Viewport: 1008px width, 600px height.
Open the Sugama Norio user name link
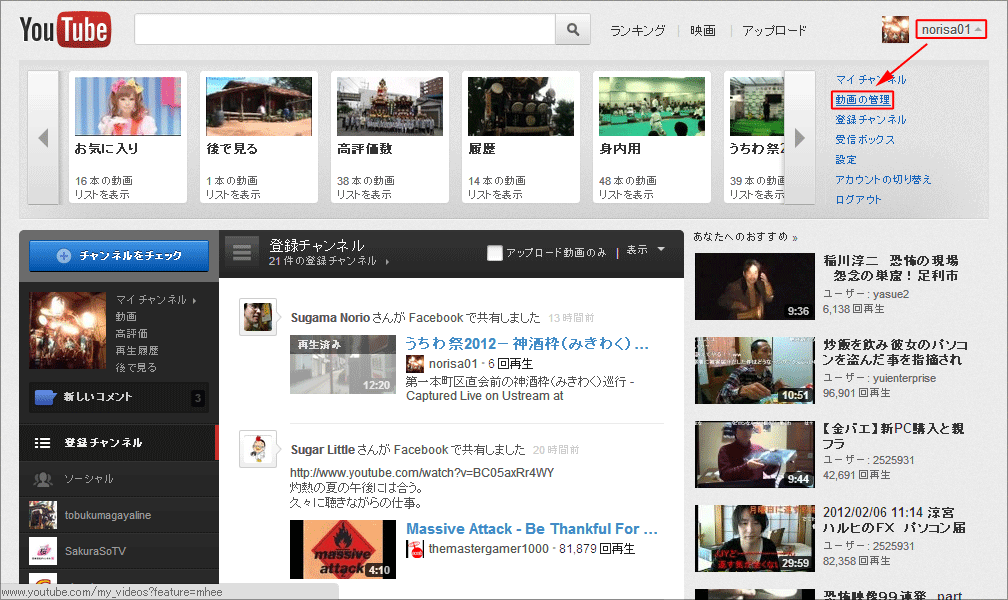coord(330,318)
